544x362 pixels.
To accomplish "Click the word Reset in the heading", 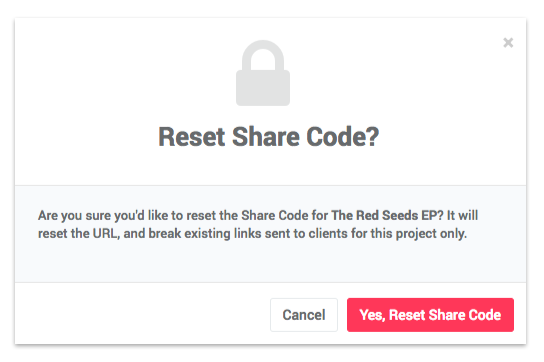I will (192, 137).
